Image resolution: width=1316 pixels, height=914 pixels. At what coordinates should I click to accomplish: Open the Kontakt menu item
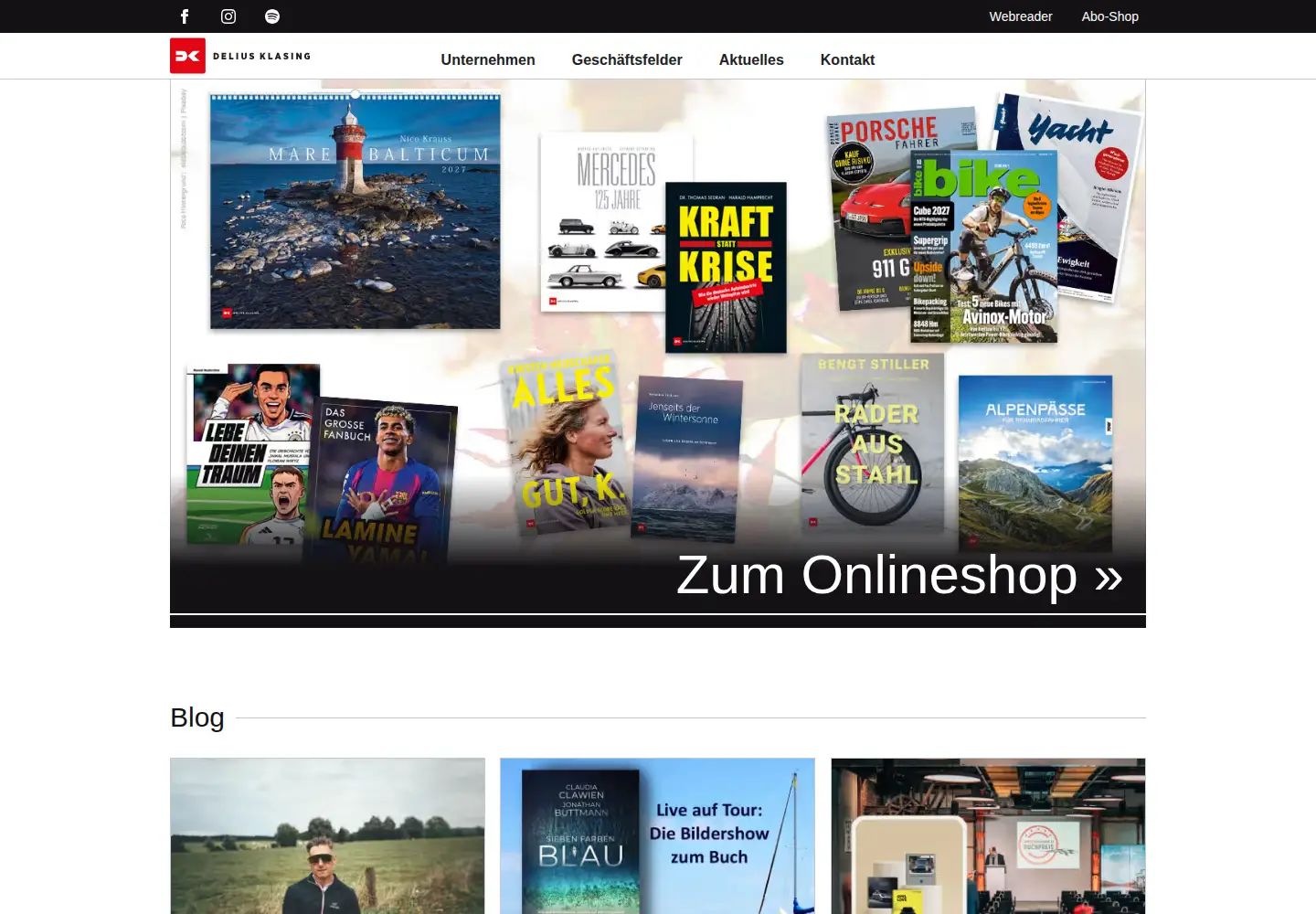click(847, 59)
